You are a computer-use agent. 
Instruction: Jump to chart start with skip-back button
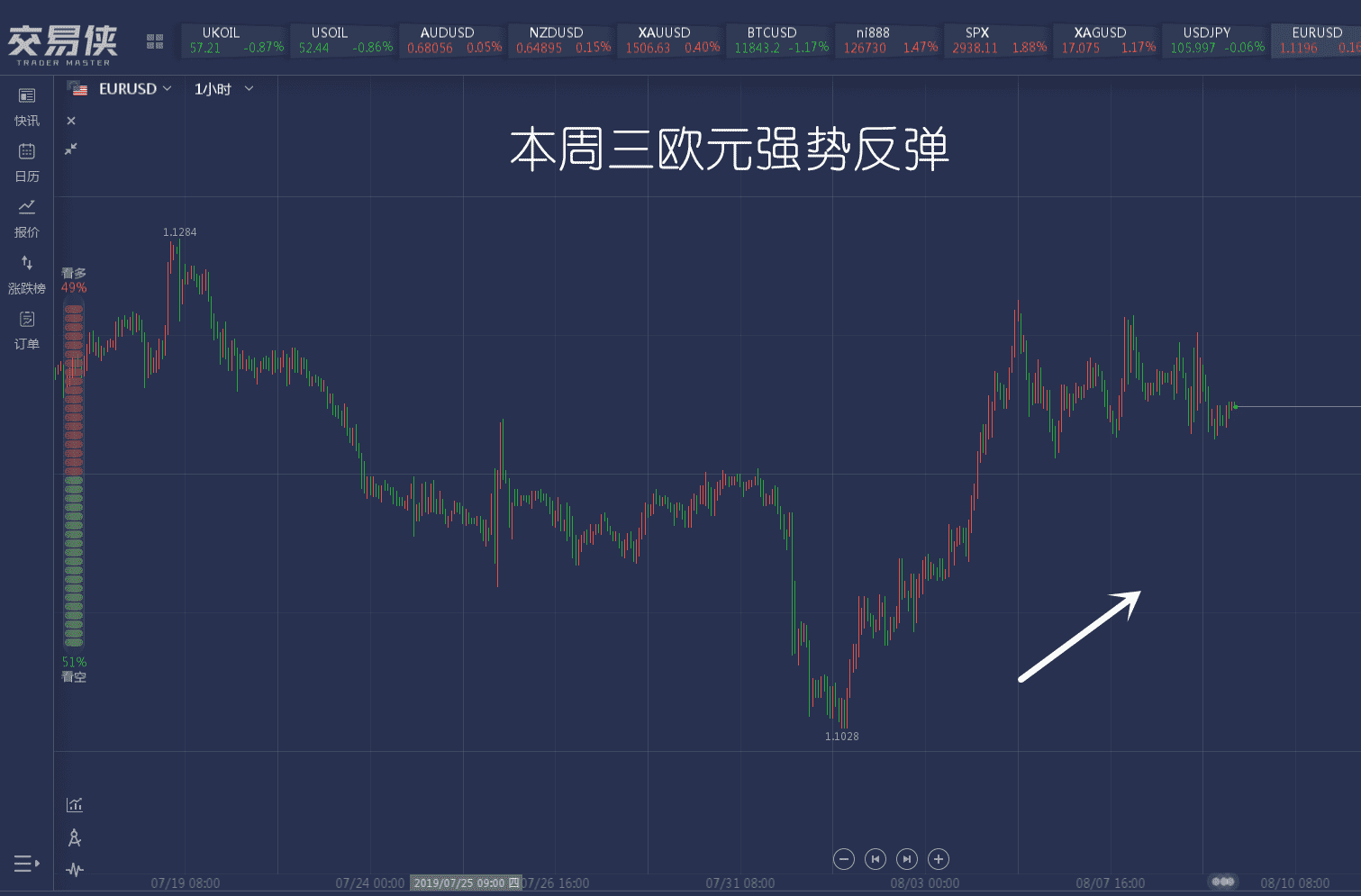click(876, 859)
